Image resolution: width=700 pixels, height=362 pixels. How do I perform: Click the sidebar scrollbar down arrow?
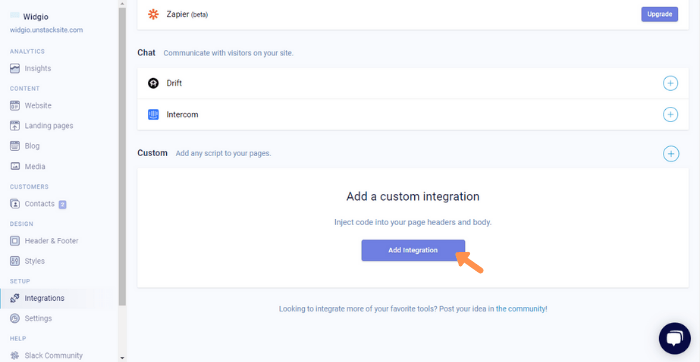point(122,358)
